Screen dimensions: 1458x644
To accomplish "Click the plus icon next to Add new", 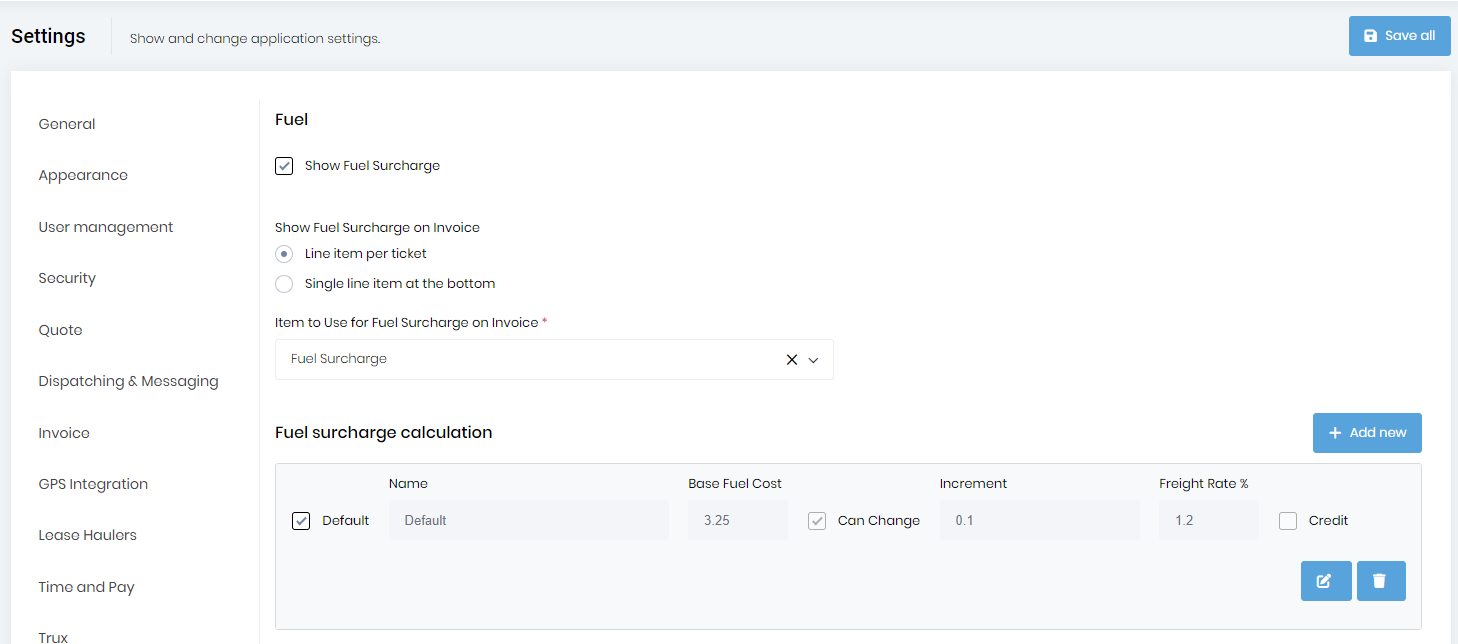I will pyautogui.click(x=1335, y=432).
